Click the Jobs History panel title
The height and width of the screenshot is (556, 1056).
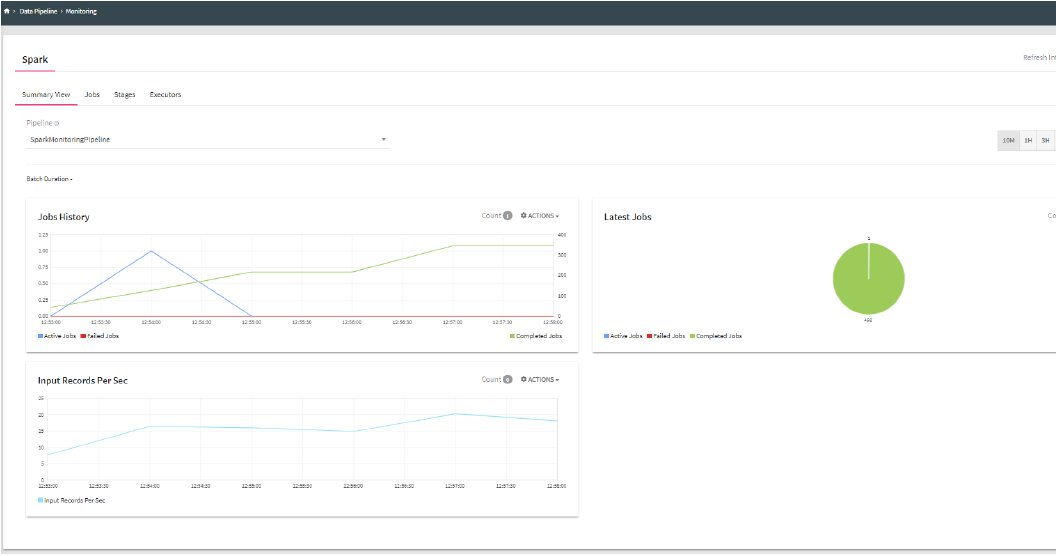tap(63, 217)
